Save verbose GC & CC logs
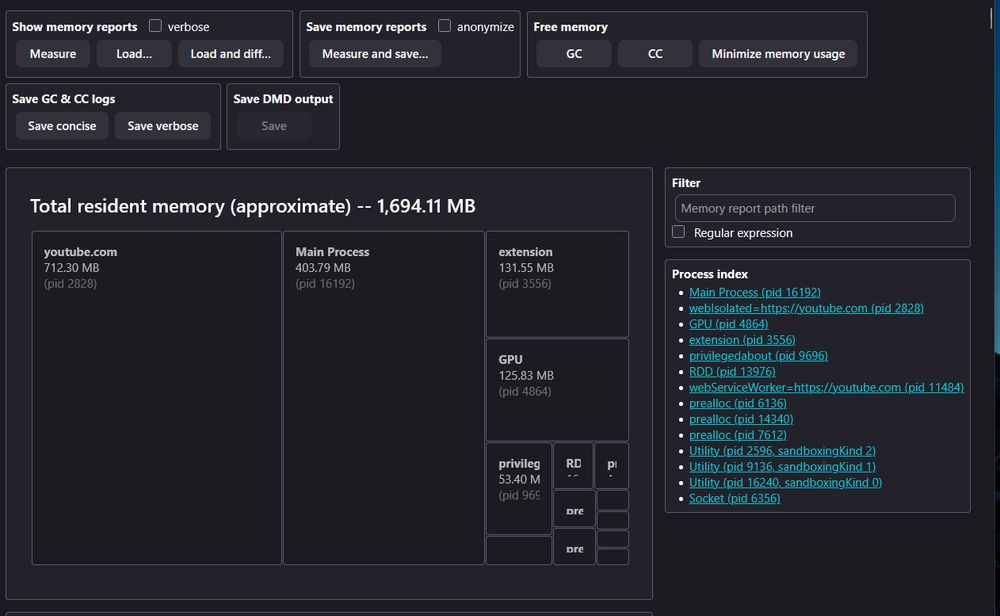 [x=163, y=126]
